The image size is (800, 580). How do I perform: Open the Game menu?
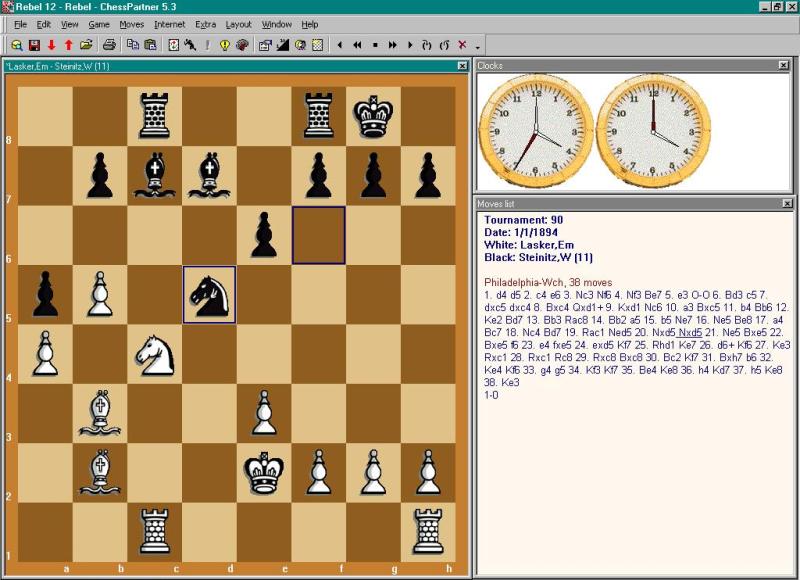coord(99,24)
